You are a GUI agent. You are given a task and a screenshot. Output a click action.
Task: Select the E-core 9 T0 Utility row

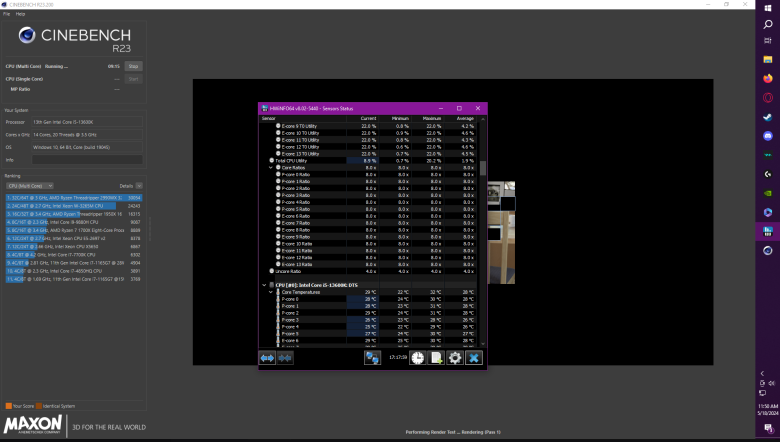click(368, 126)
